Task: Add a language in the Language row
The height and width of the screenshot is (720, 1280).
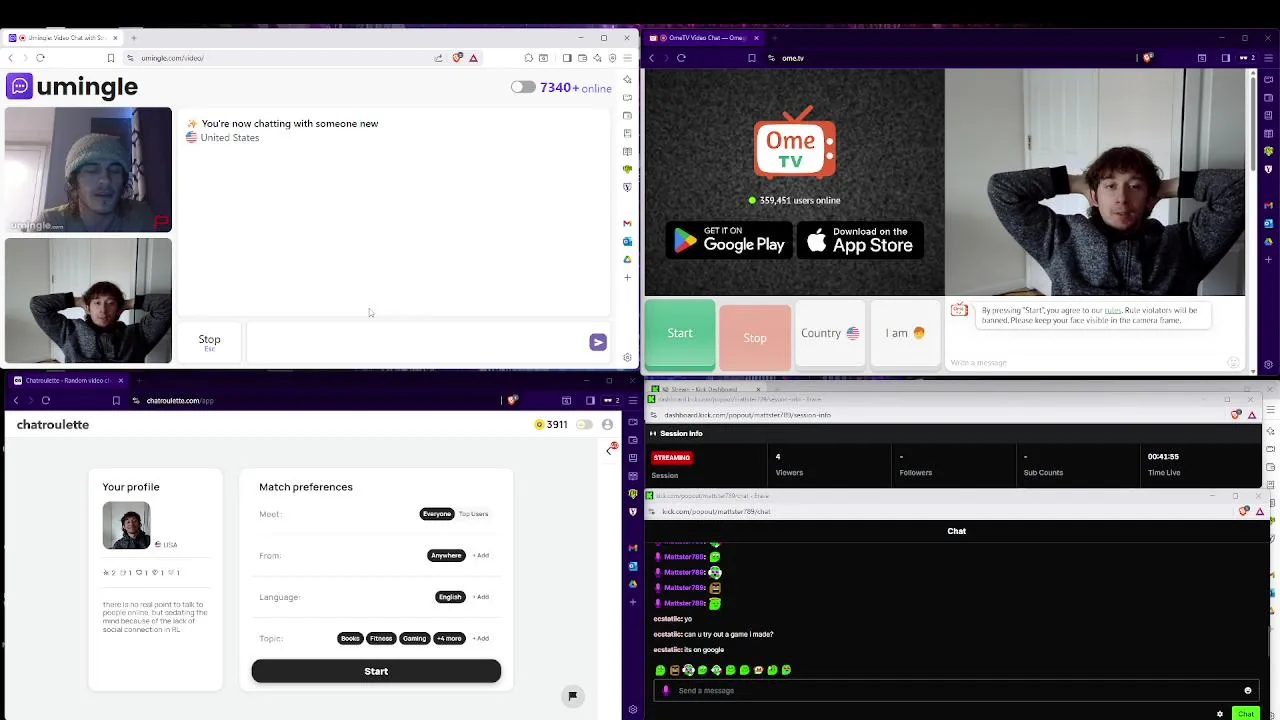Action: (x=481, y=597)
